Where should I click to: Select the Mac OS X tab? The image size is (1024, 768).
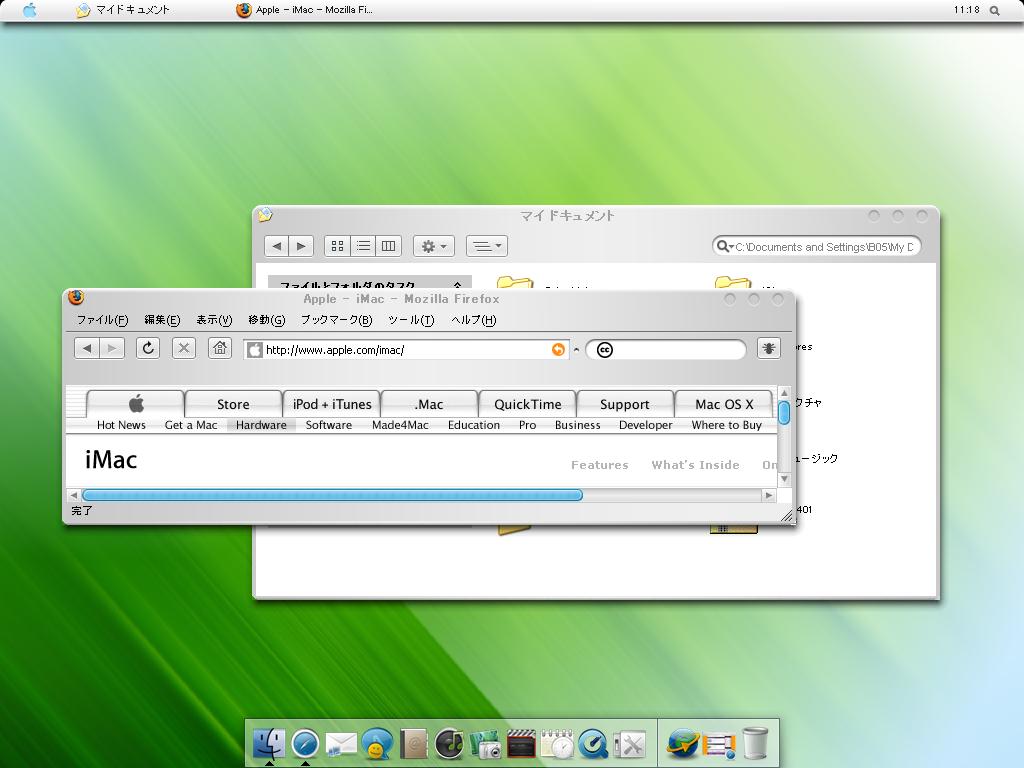tap(724, 404)
